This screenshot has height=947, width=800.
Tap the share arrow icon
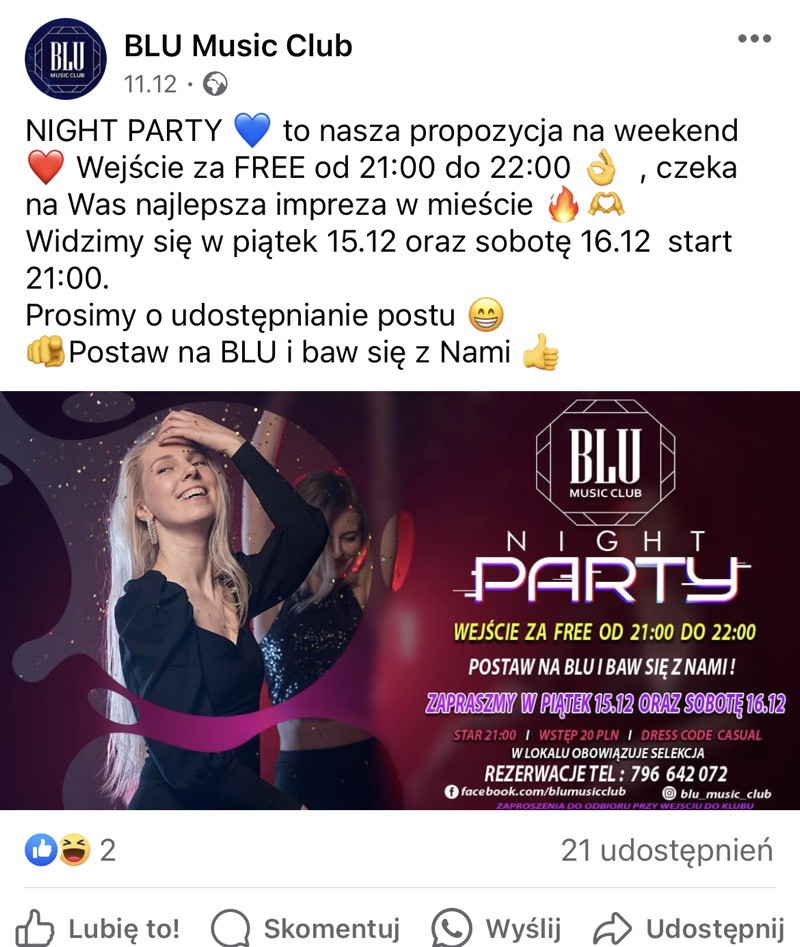612,928
